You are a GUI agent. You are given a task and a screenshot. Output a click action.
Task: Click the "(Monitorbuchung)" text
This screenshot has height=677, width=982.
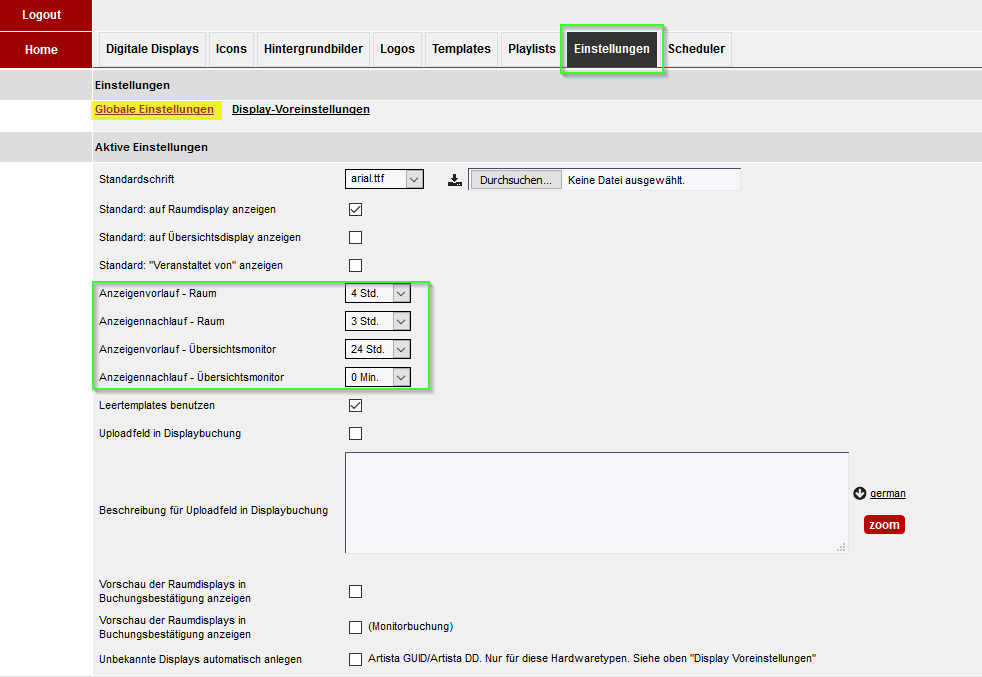click(410, 626)
